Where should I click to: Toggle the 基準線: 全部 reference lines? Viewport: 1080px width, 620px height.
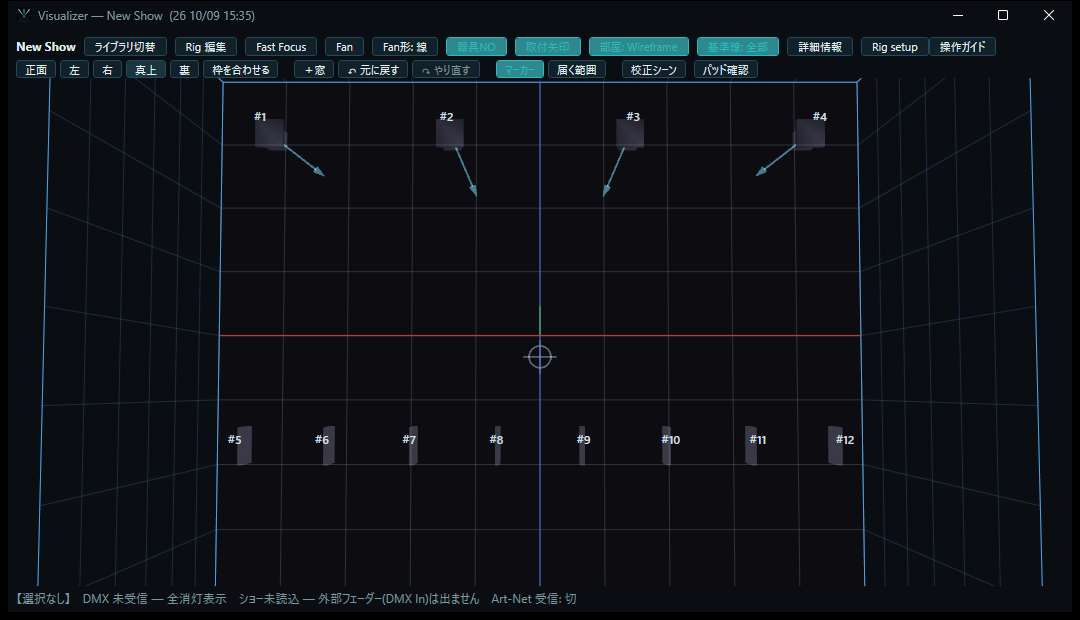coord(738,47)
